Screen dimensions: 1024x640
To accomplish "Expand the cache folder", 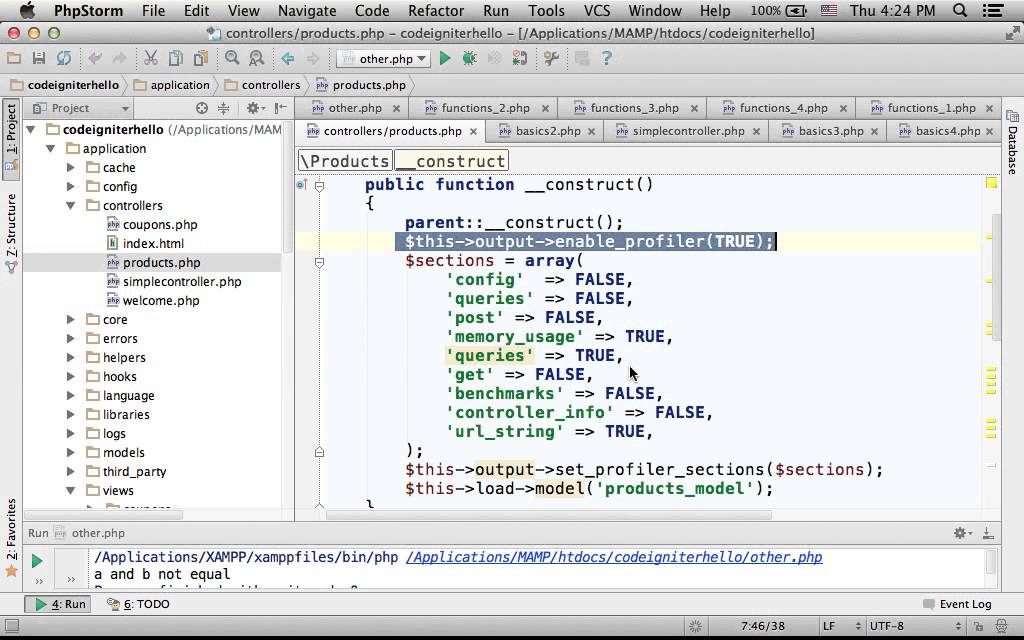I will [71, 168].
